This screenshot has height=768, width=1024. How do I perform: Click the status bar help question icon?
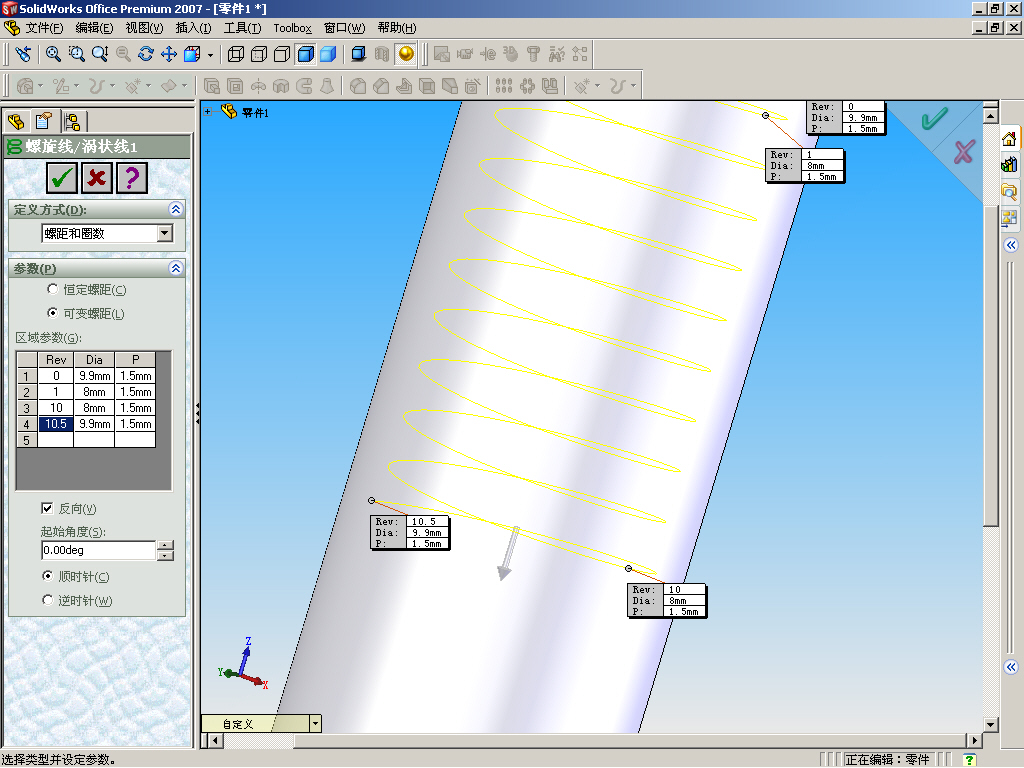pyautogui.click(x=969, y=760)
